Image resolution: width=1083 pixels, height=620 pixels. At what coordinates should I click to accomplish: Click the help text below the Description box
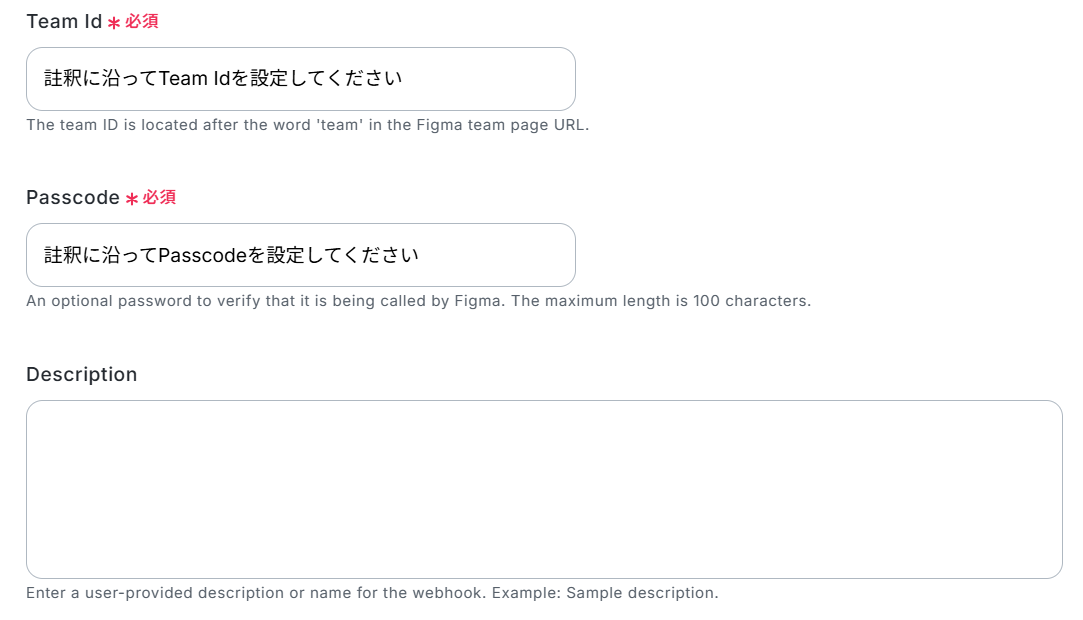pyautogui.click(x=372, y=593)
